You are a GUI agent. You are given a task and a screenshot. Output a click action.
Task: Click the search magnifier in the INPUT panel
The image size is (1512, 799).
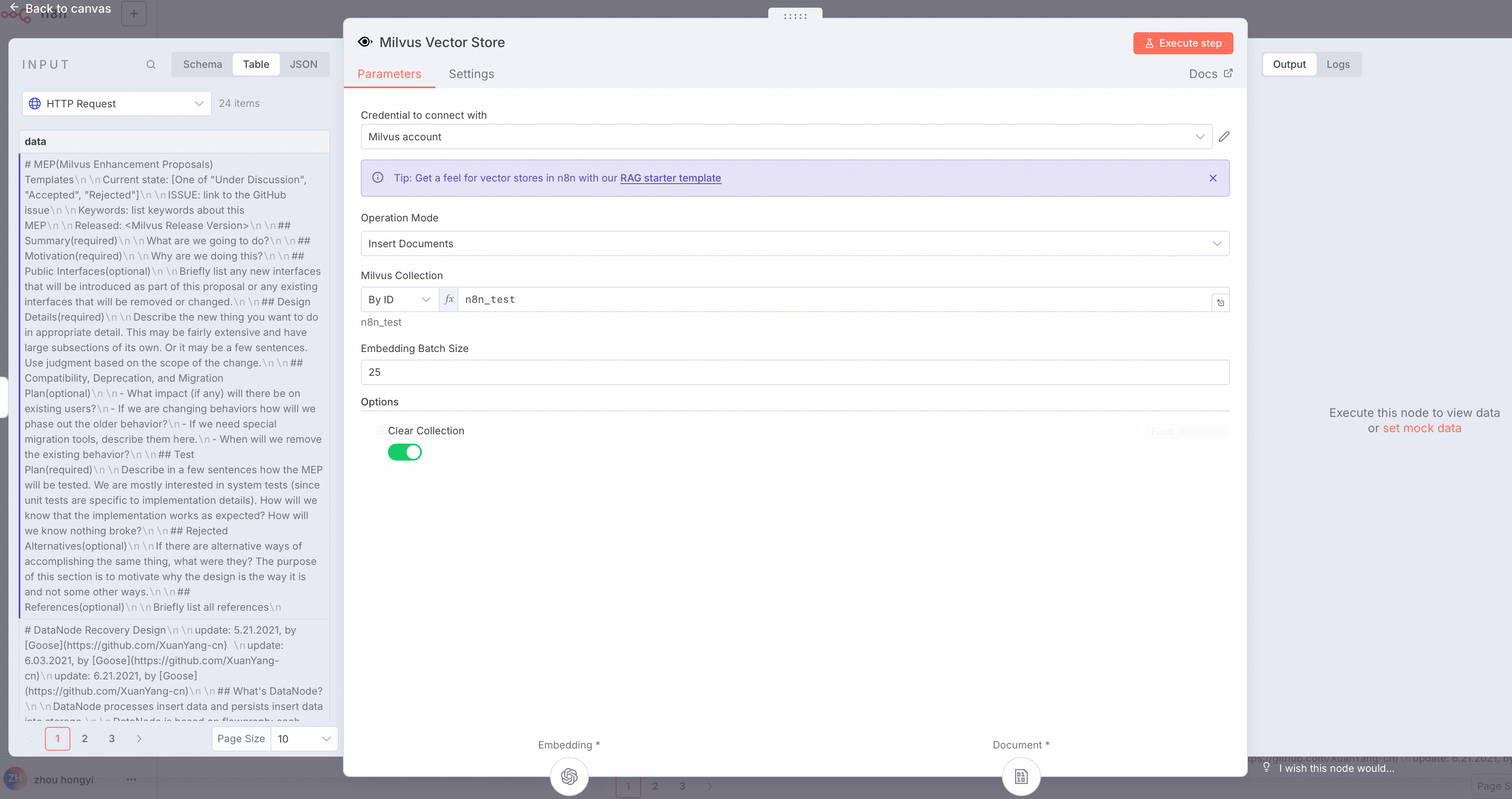[x=151, y=64]
